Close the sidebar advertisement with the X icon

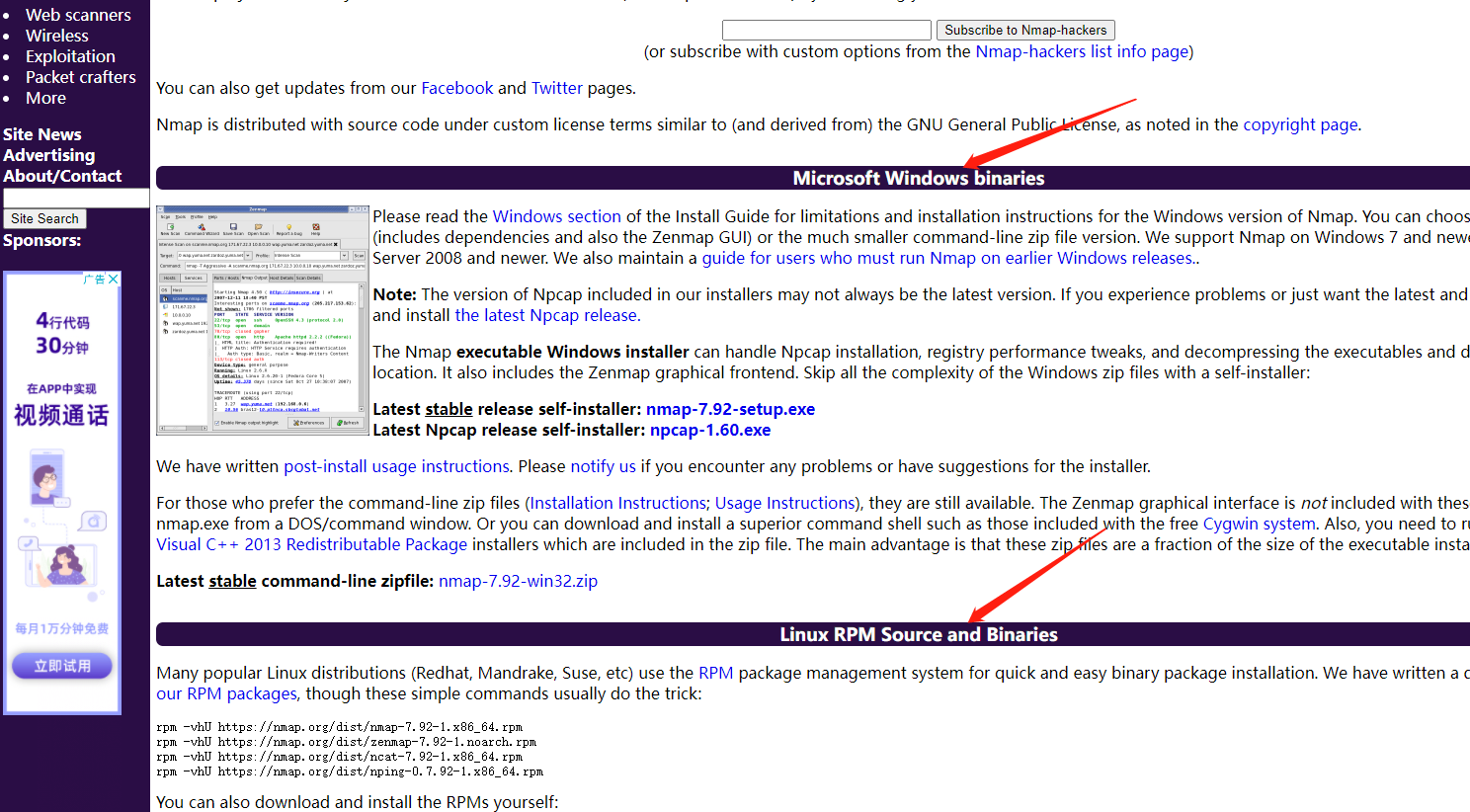[114, 280]
